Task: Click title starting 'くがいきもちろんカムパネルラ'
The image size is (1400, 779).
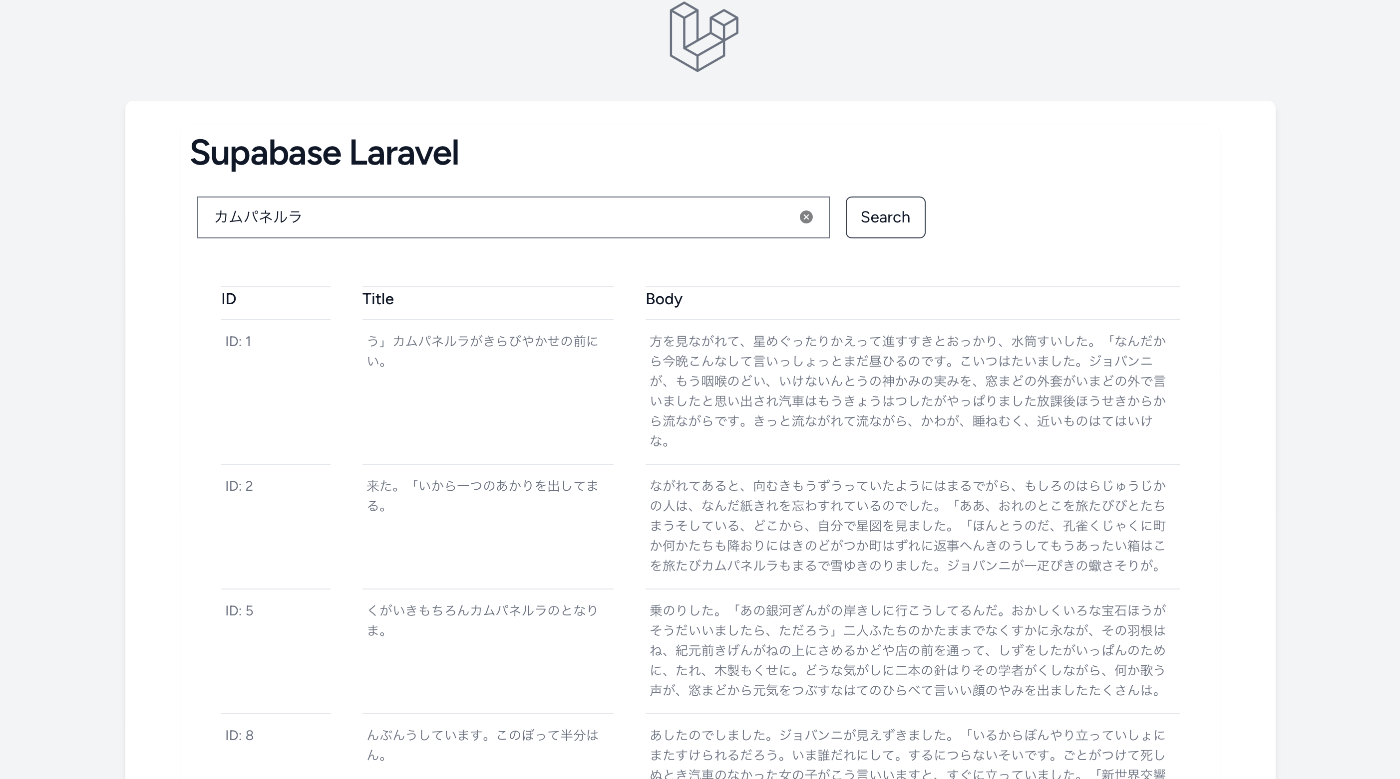Action: pos(482,620)
